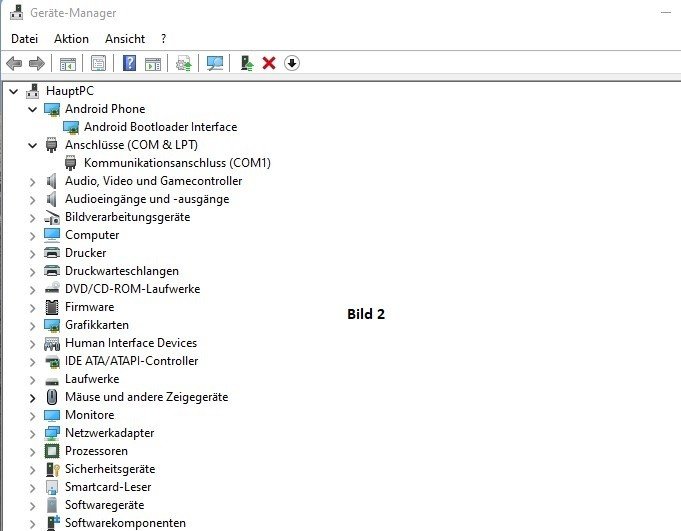
Task: Click the Kommunikationsanschluss (COM1) plug icon
Action: tap(70, 163)
